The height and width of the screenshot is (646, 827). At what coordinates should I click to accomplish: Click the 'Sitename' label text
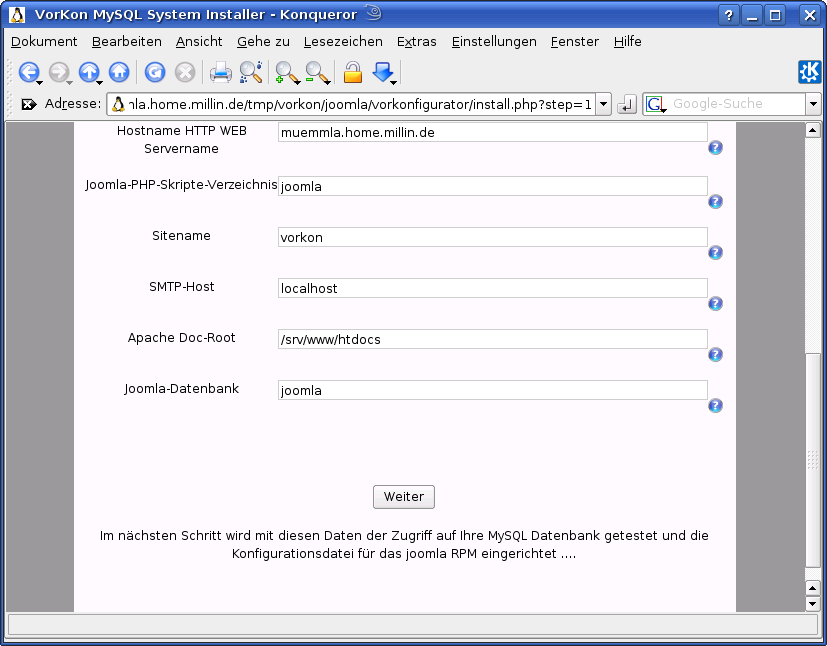[x=181, y=236]
